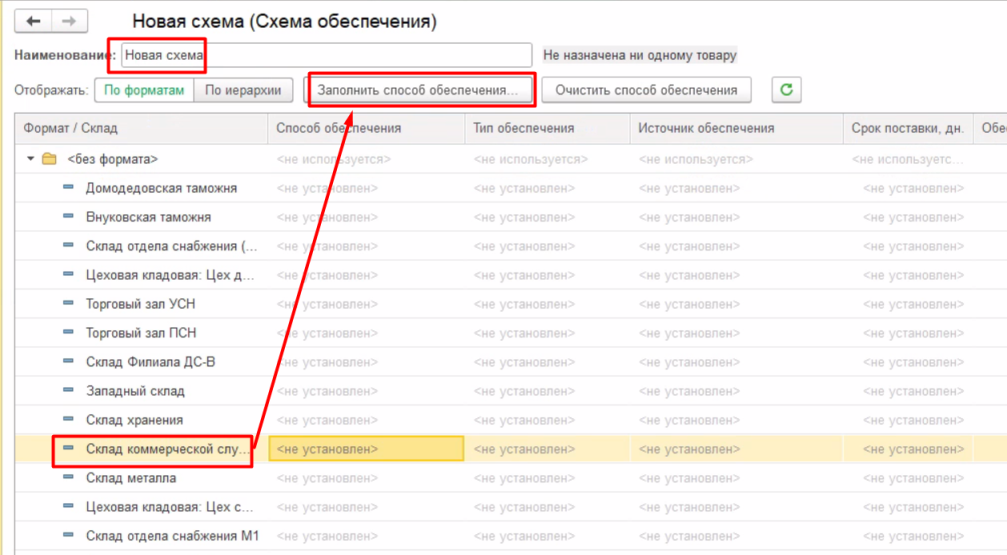Switch display to По иерархии
Image resolution: width=1007 pixels, height=555 pixels.
pyautogui.click(x=243, y=90)
